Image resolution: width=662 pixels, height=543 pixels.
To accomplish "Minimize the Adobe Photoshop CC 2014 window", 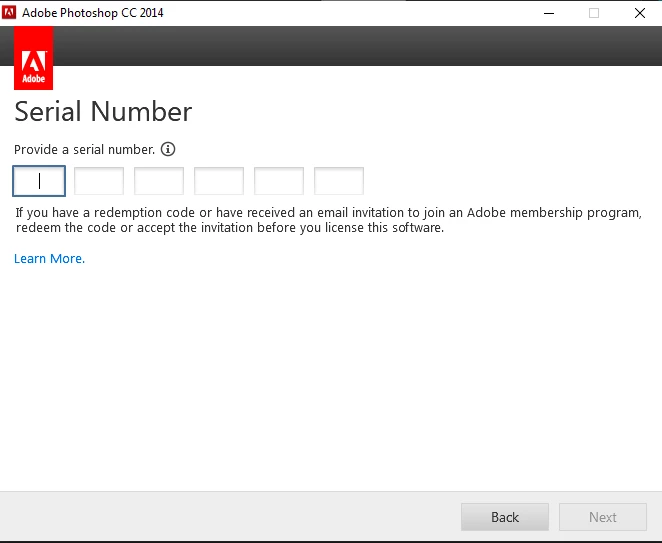I will pyautogui.click(x=549, y=13).
